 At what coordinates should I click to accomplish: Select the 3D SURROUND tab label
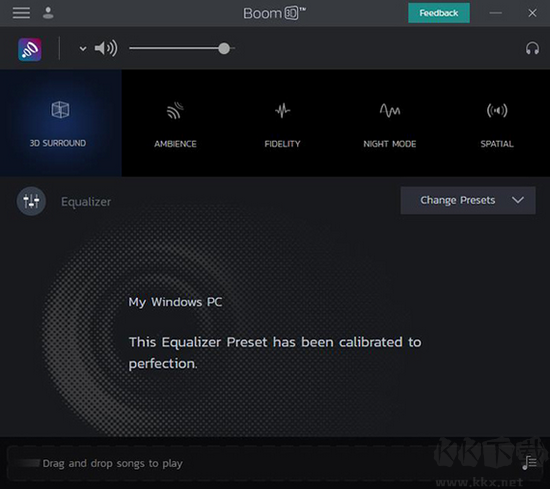[x=58, y=143]
